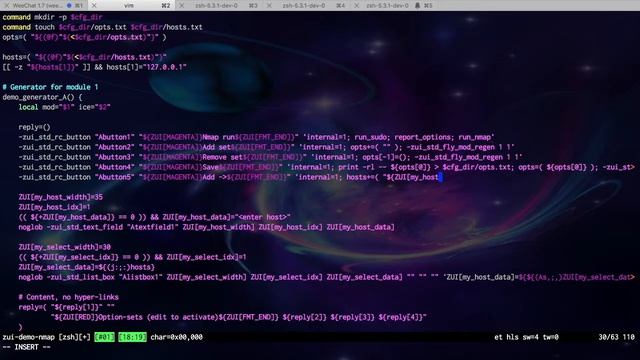This screenshot has height=360, width=640.
Task: Click '$cfg_dir/hosts.txt' on the touch line
Action: (x=167, y=27)
